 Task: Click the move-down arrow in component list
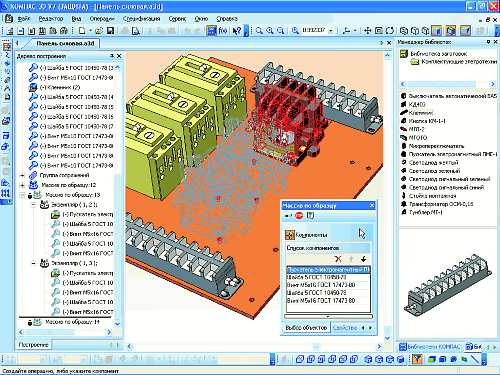[x=363, y=259]
